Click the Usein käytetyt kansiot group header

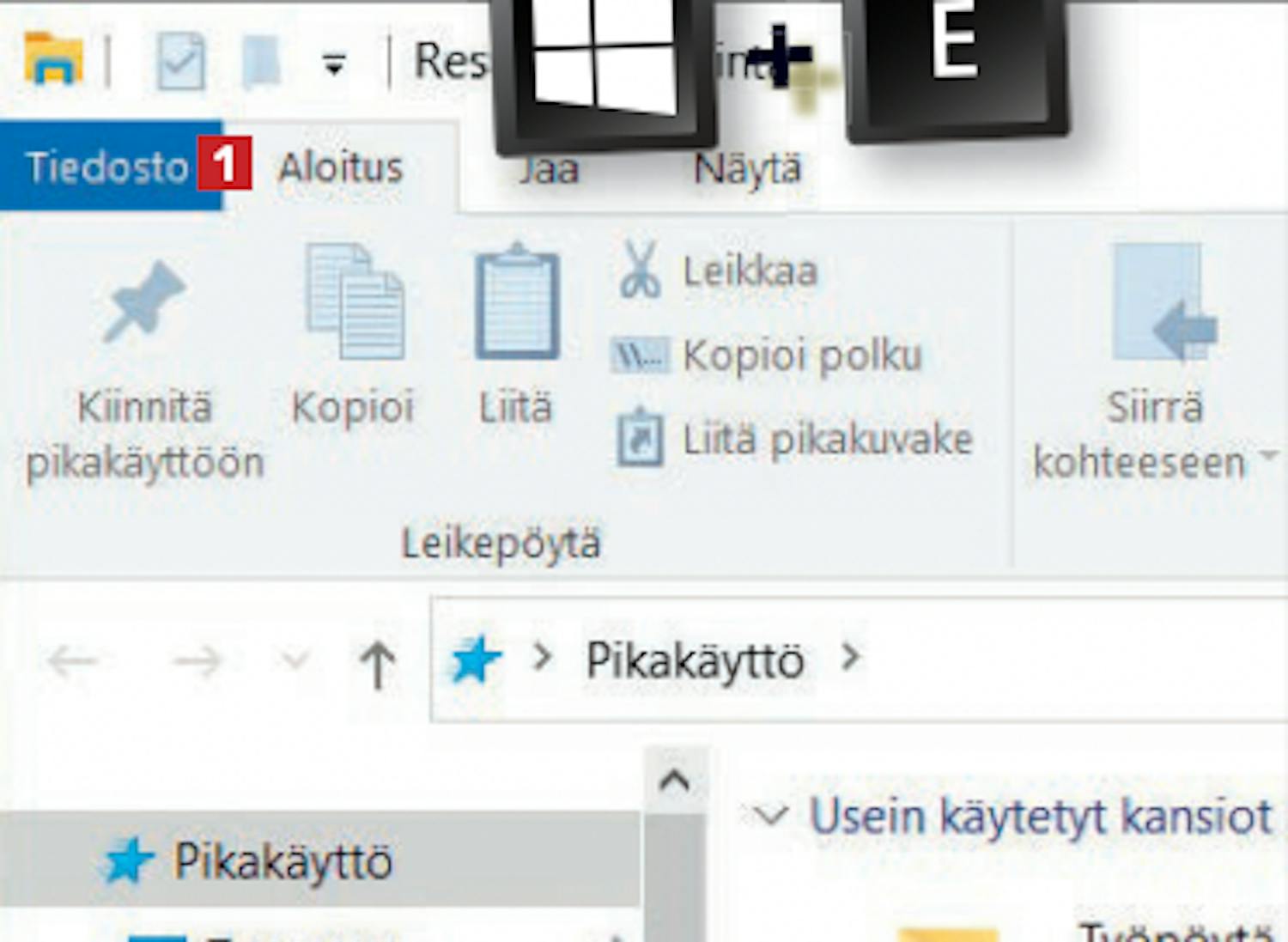1041,816
